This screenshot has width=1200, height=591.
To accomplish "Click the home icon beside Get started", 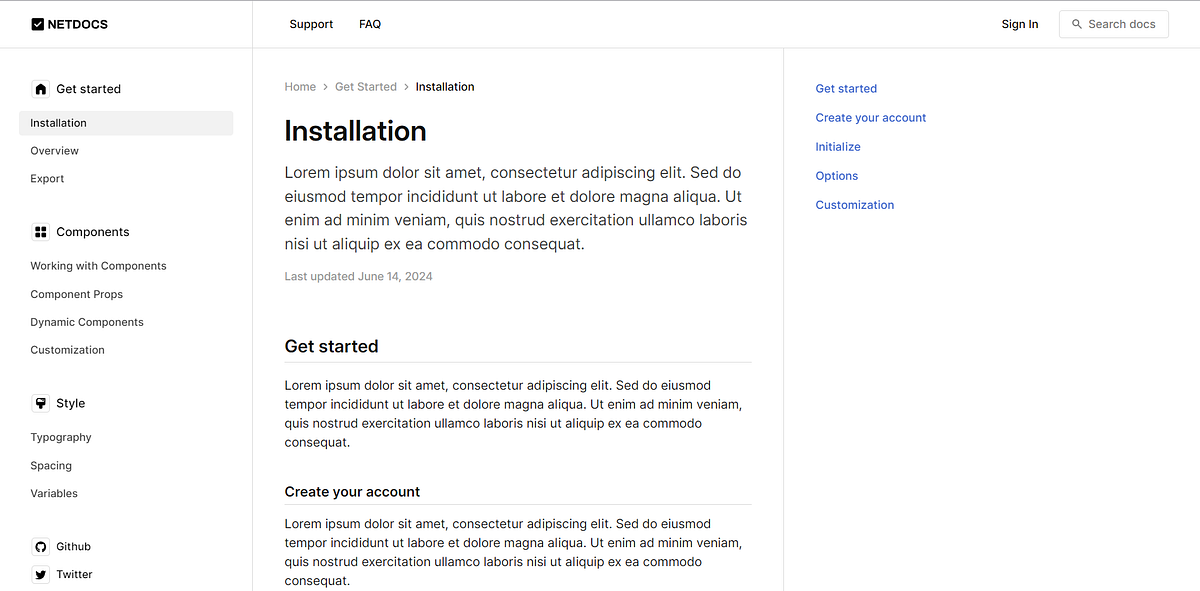I will pos(40,88).
